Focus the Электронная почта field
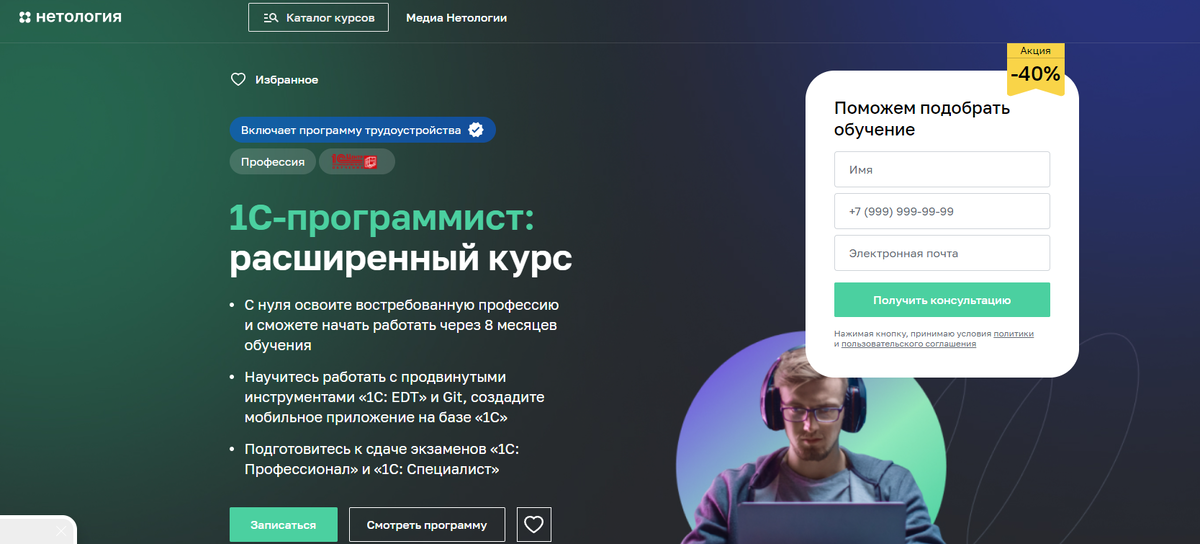This screenshot has height=544, width=1200. (x=942, y=253)
